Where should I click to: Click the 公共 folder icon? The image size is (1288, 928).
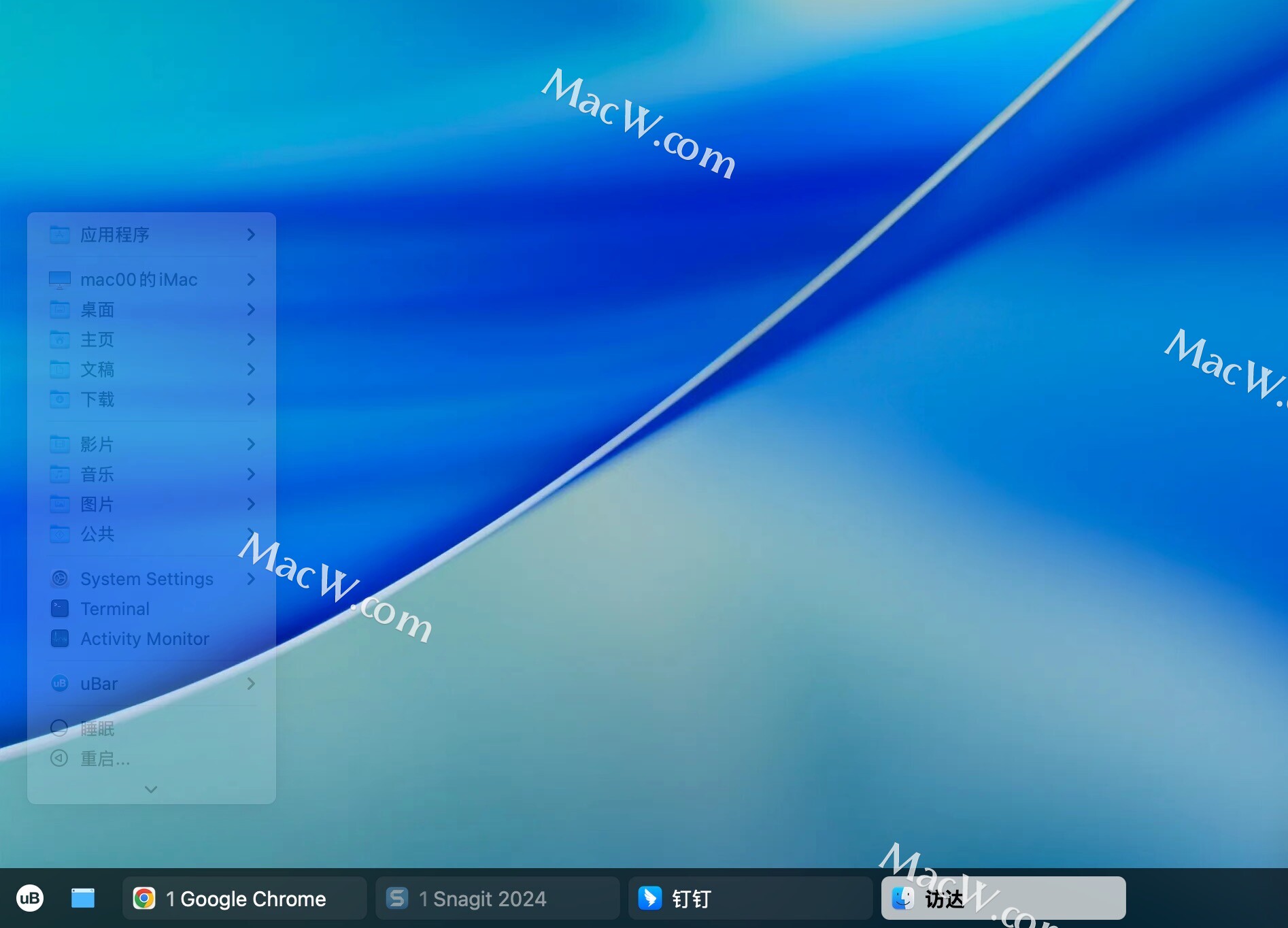60,534
